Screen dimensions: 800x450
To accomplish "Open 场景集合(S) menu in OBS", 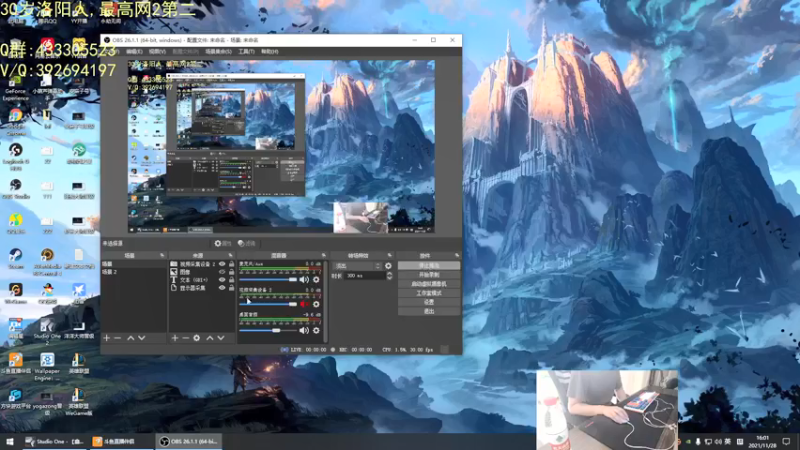I will (x=218, y=52).
